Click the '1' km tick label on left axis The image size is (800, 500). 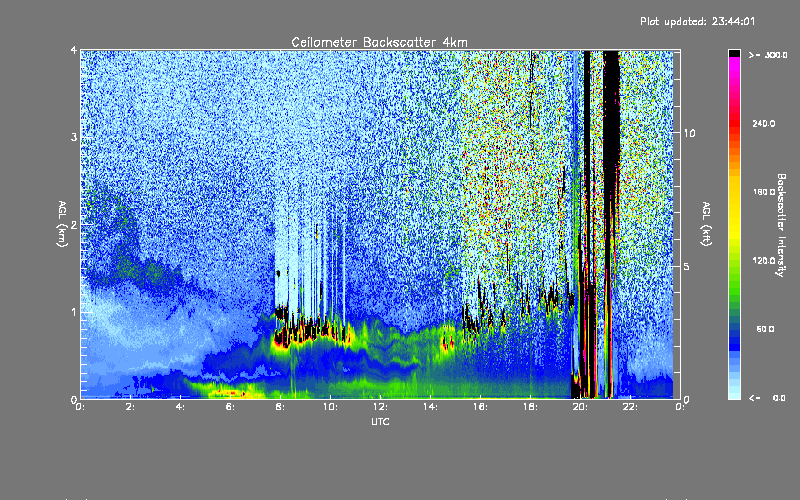tap(74, 312)
